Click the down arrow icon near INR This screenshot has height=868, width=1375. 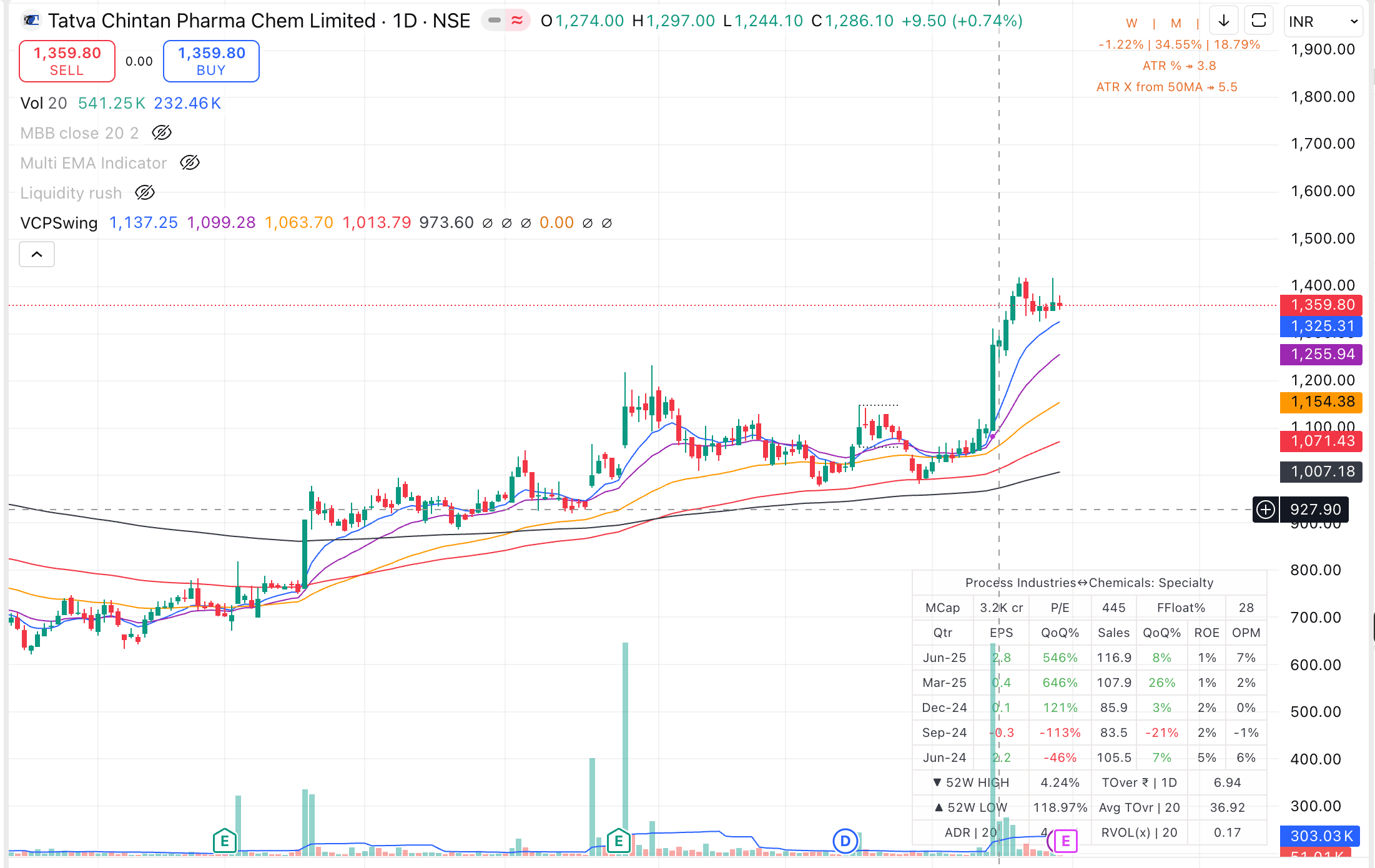(x=1224, y=21)
